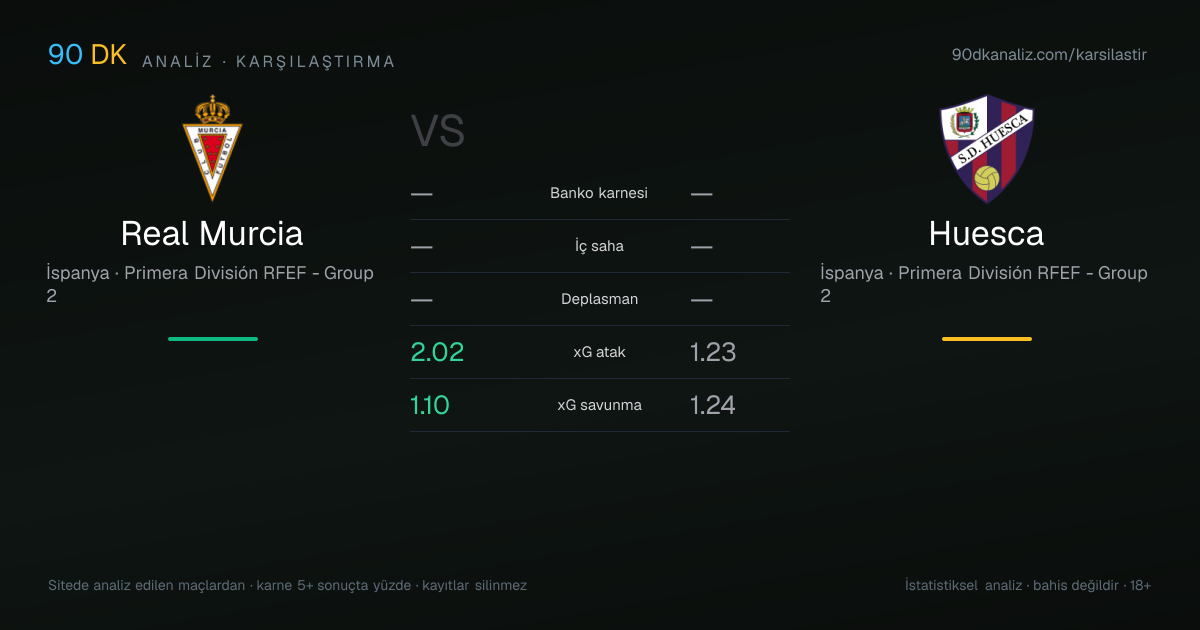Click the ANALİZ · KARŞILAŞTIRMA header text
Image resolution: width=1200 pixels, height=630 pixels.
pos(269,62)
